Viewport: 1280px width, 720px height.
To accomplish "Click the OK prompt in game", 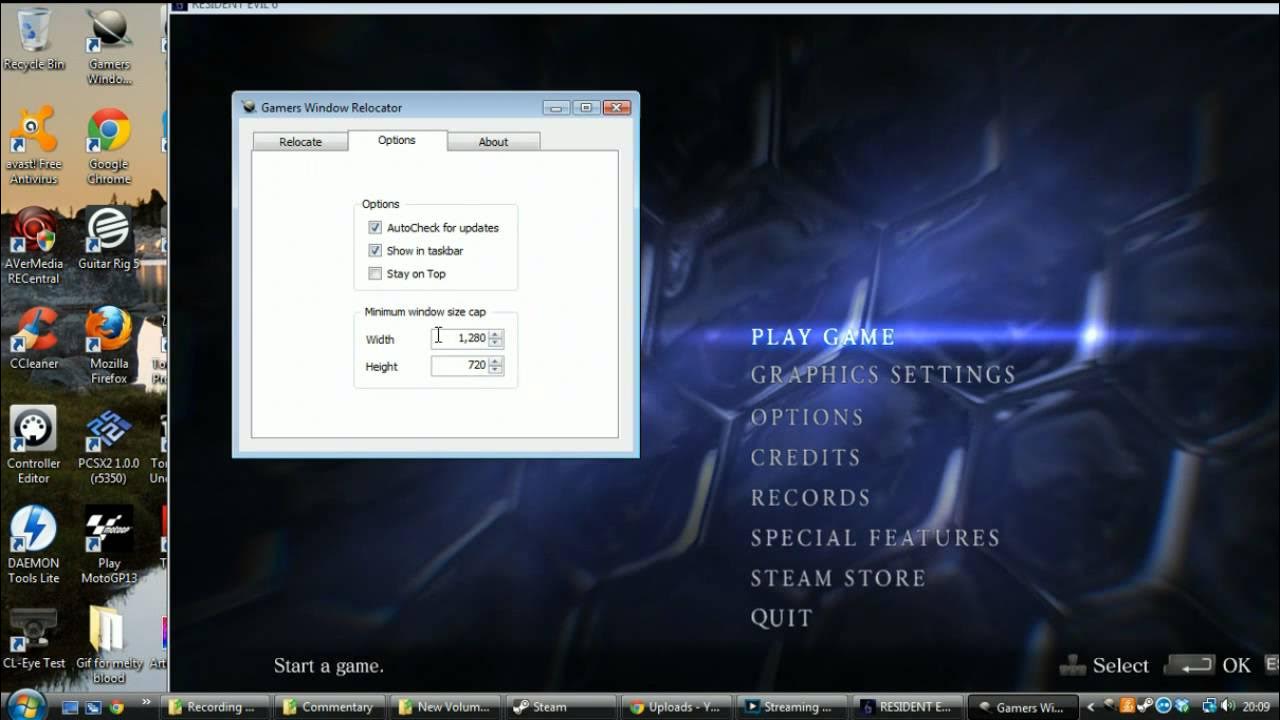I will coord(1209,665).
